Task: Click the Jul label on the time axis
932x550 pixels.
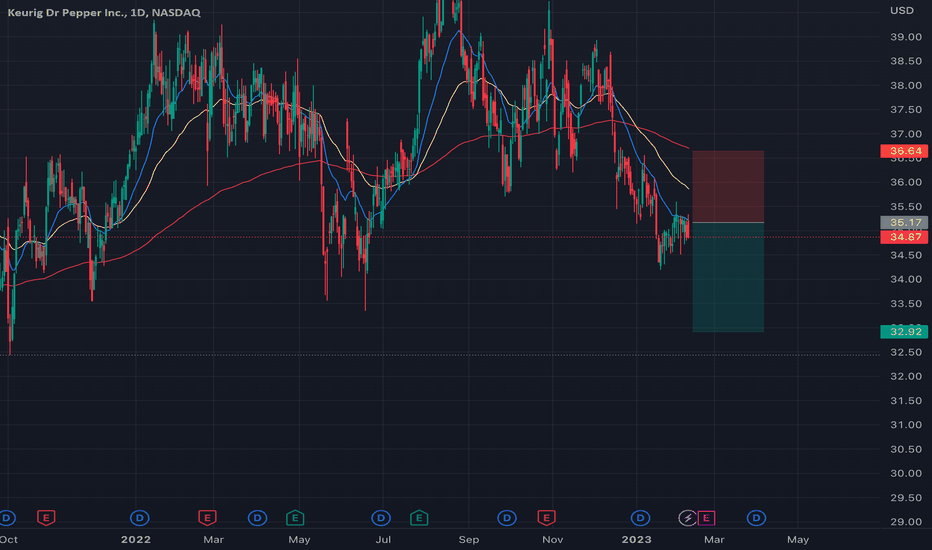Action: (383, 540)
